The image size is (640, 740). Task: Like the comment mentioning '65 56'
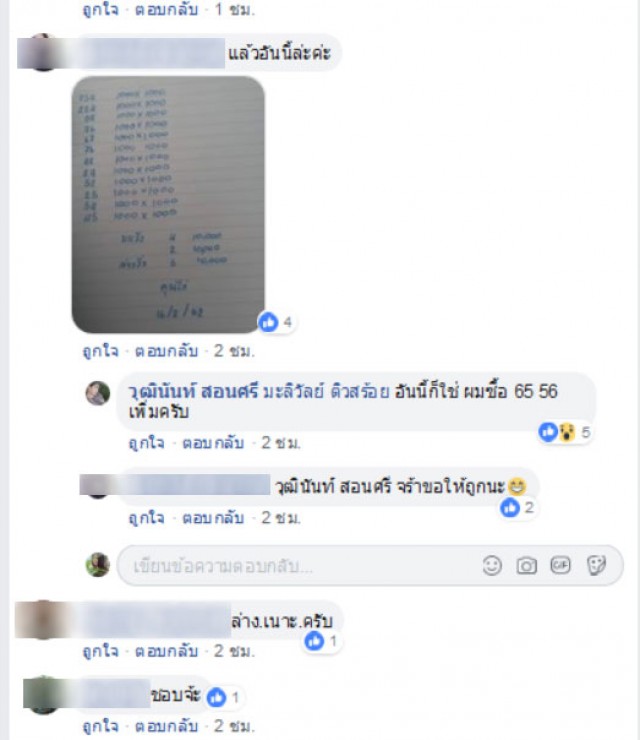click(147, 443)
